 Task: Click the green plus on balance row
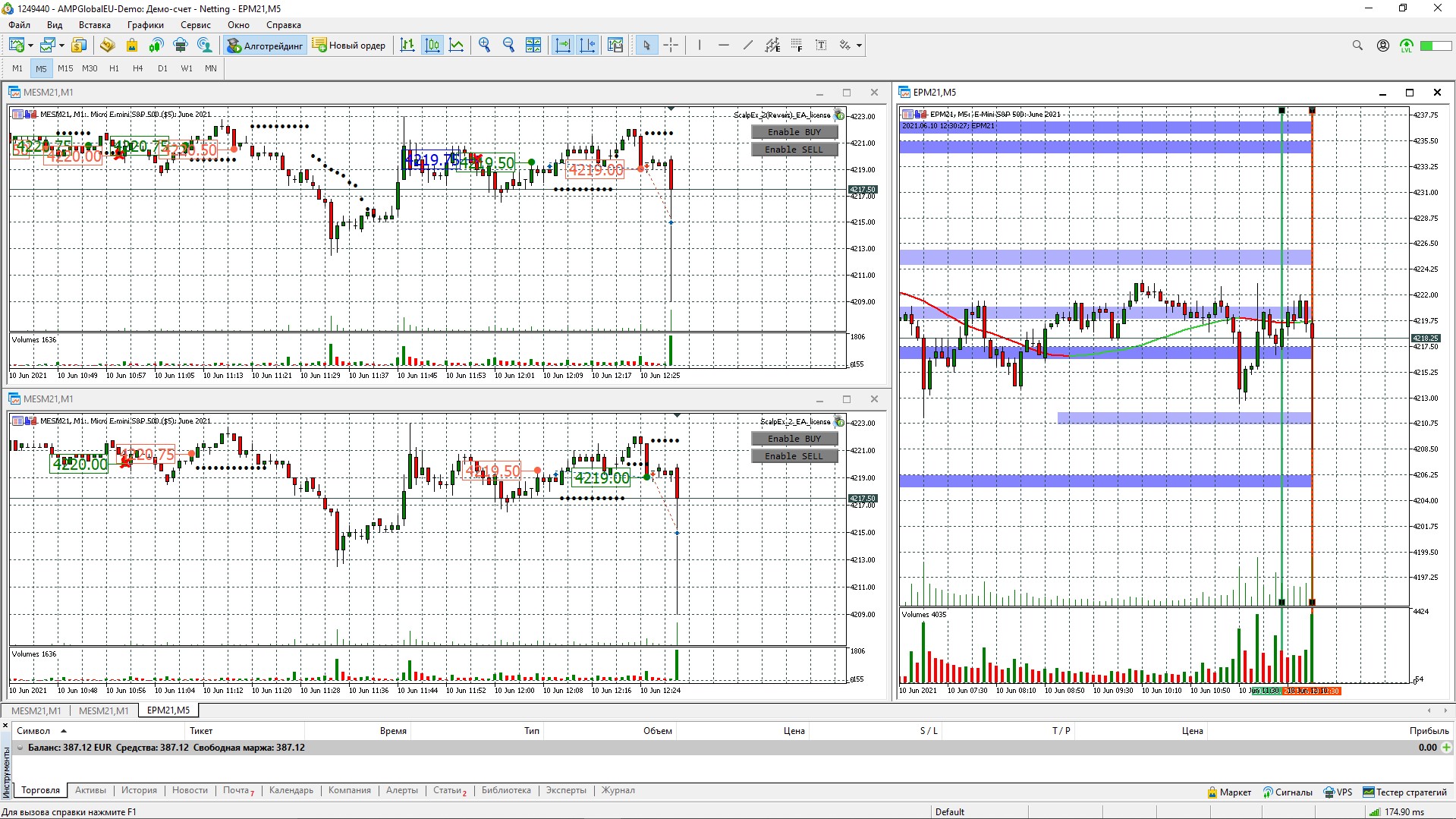pos(1446,748)
